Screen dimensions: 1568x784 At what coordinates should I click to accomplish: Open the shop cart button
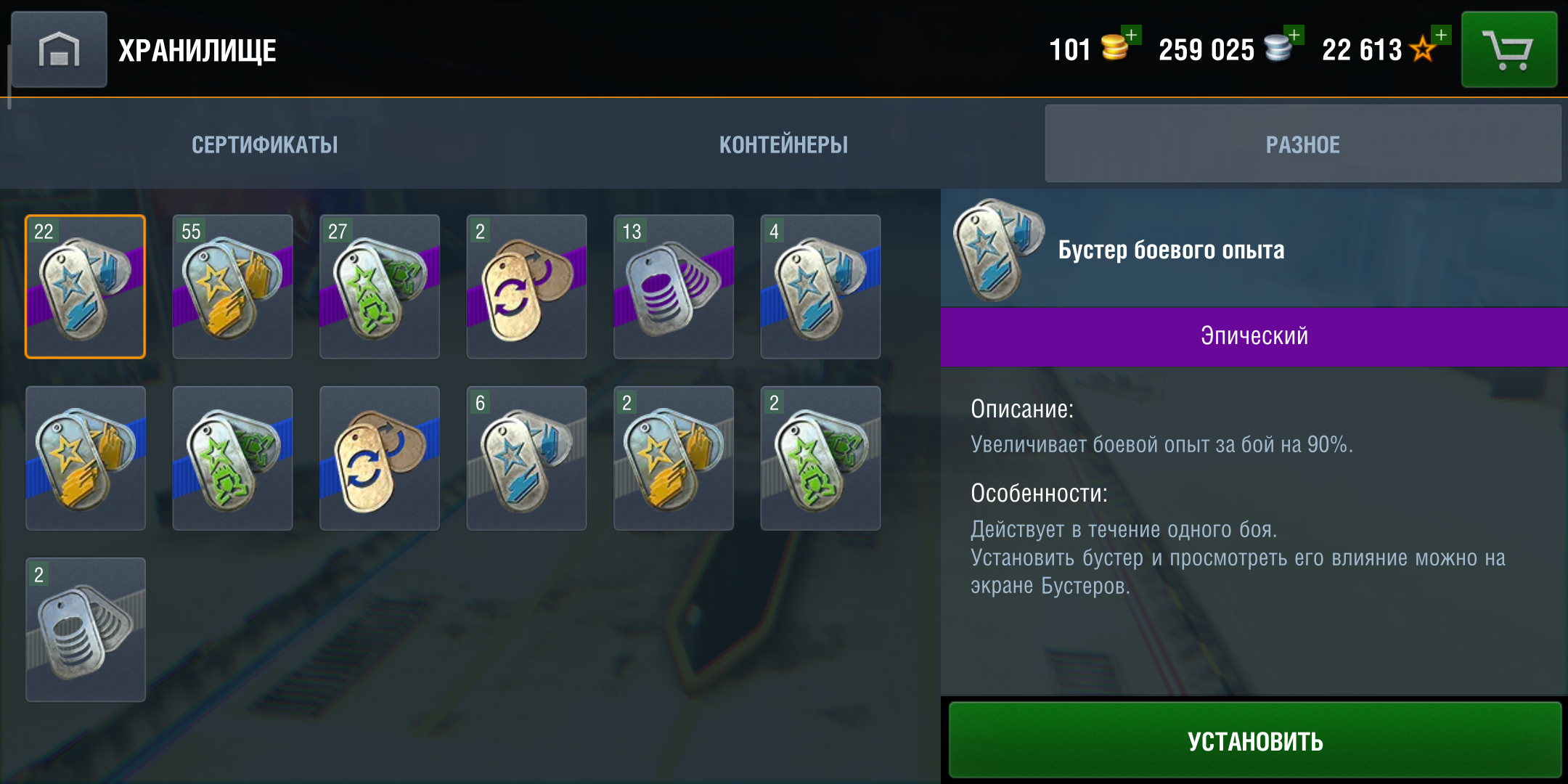coord(1509,49)
